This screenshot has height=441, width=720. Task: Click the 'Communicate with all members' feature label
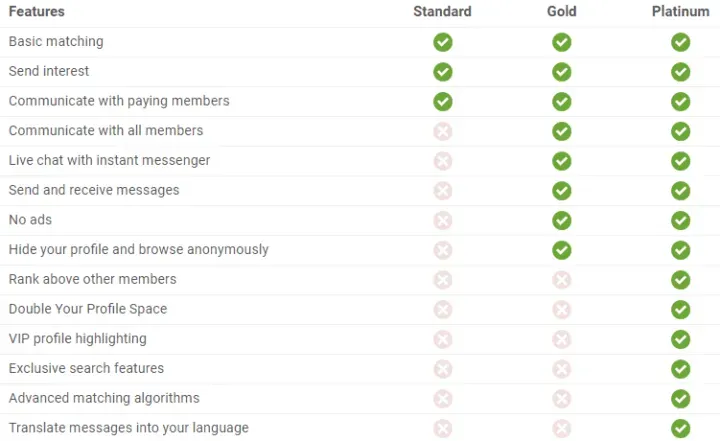(x=106, y=130)
